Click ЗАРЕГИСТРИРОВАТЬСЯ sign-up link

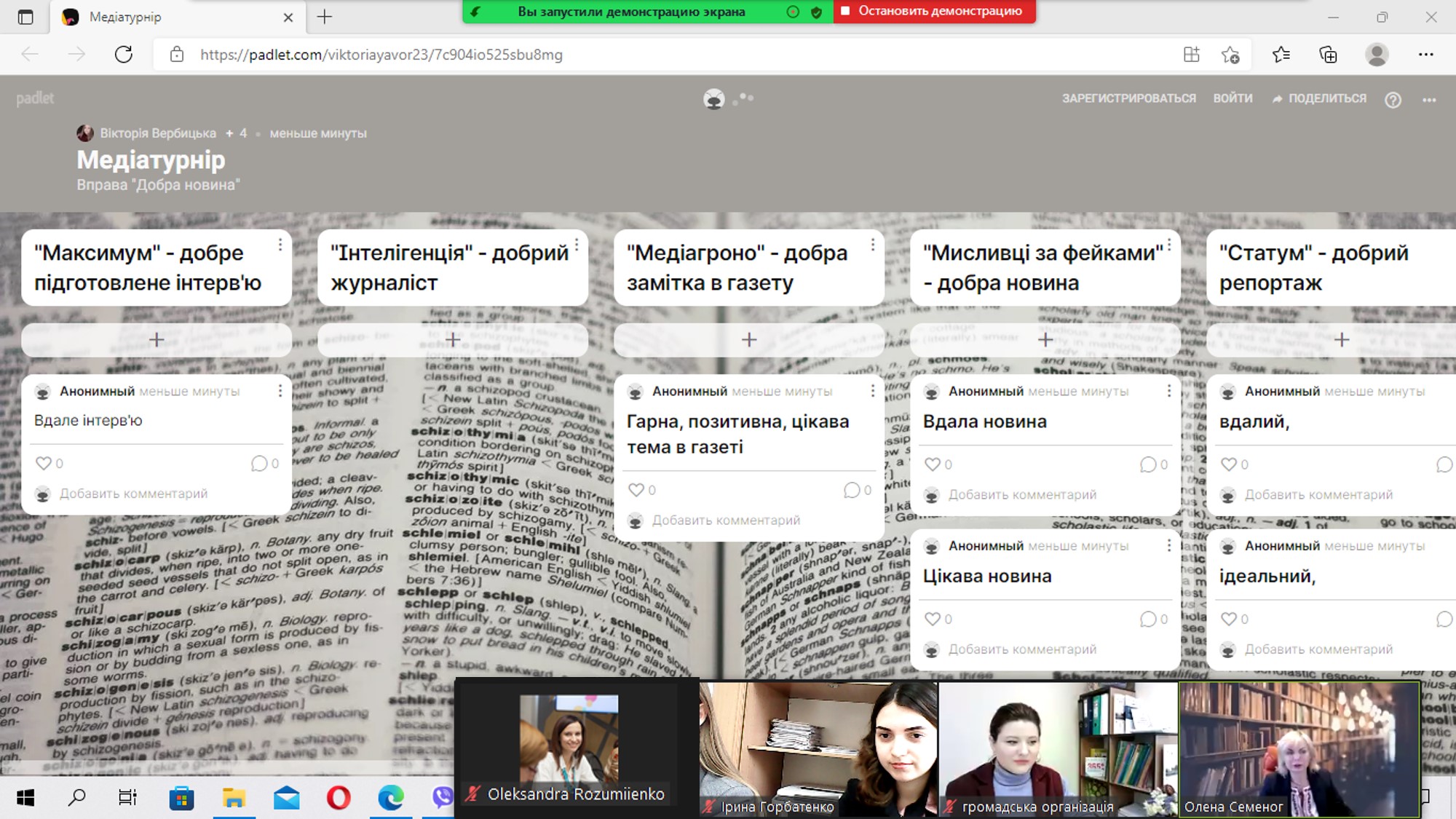(x=1128, y=98)
